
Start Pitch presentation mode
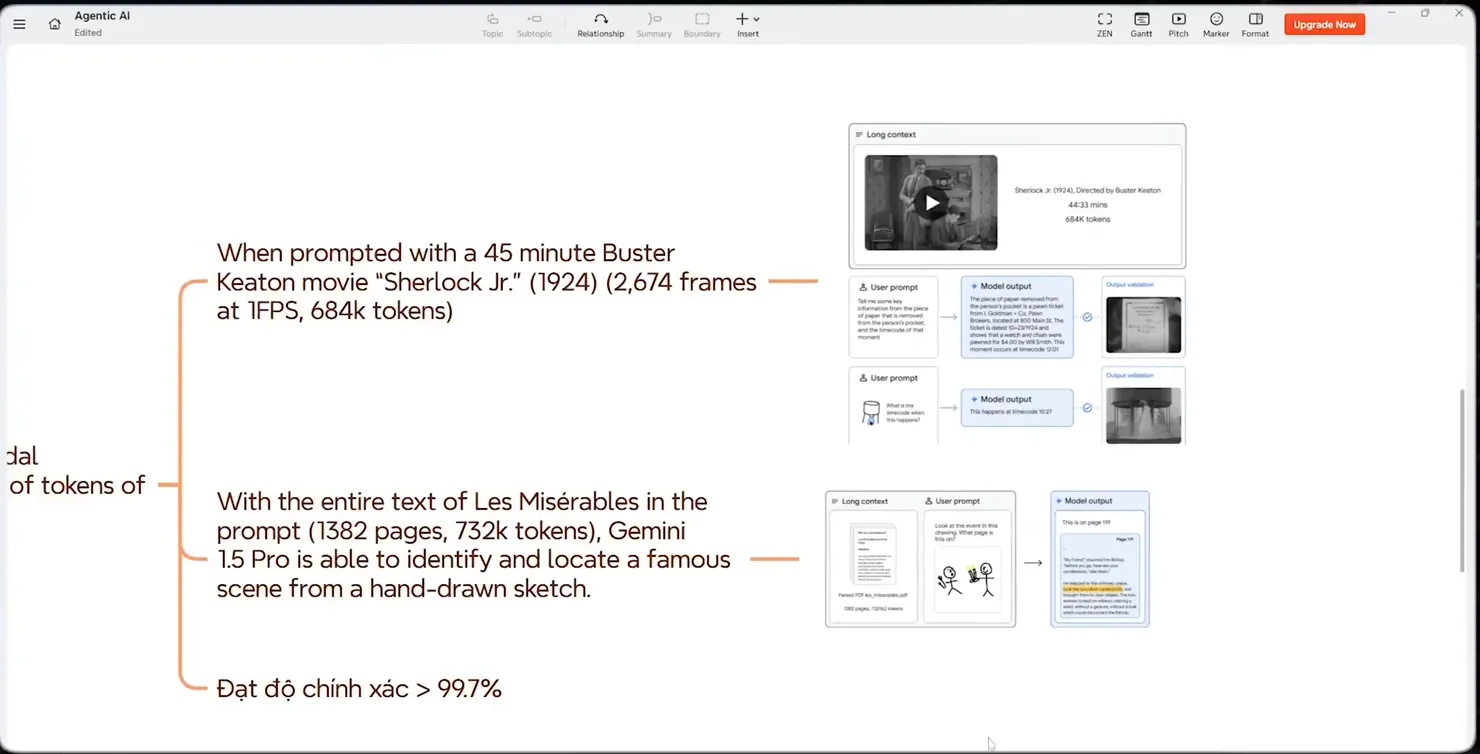pos(1179,25)
